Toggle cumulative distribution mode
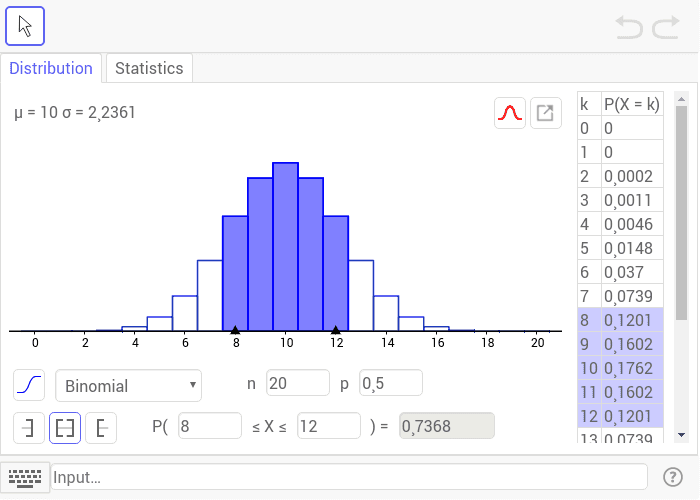Image resolution: width=700 pixels, height=500 pixels. pos(29,385)
